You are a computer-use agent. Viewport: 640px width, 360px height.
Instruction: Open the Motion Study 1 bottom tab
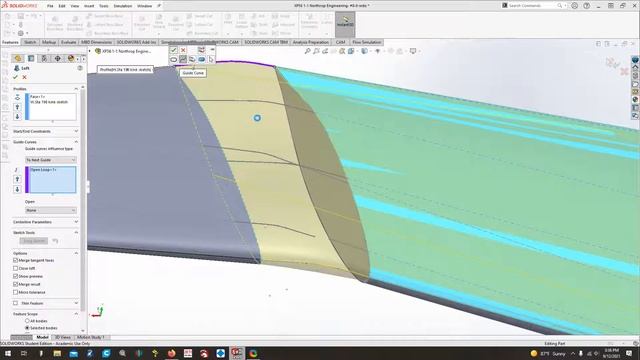[x=91, y=337]
